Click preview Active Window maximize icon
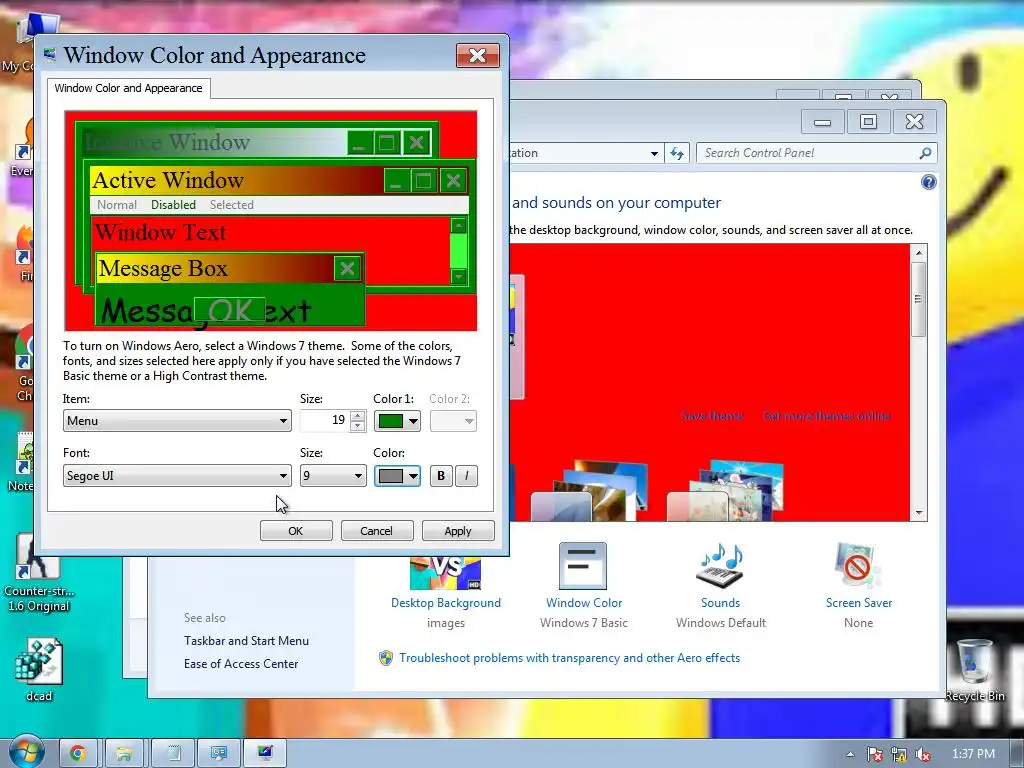 coord(424,181)
